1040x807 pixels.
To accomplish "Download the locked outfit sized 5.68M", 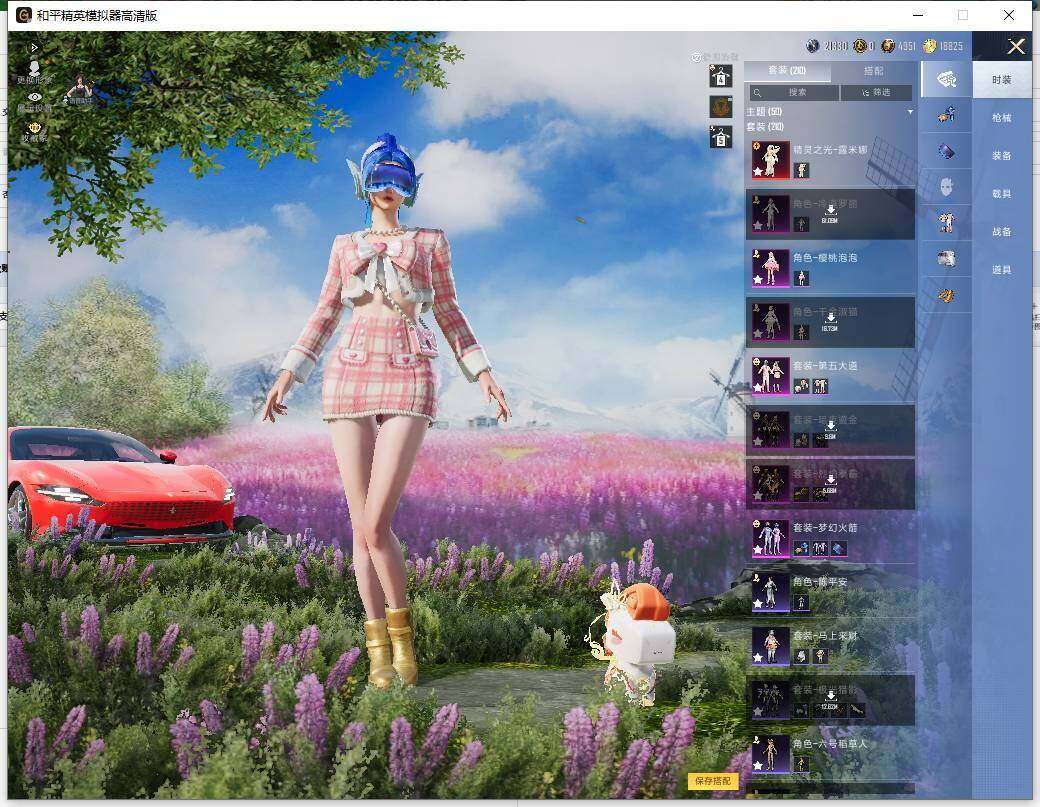I will (x=830, y=484).
